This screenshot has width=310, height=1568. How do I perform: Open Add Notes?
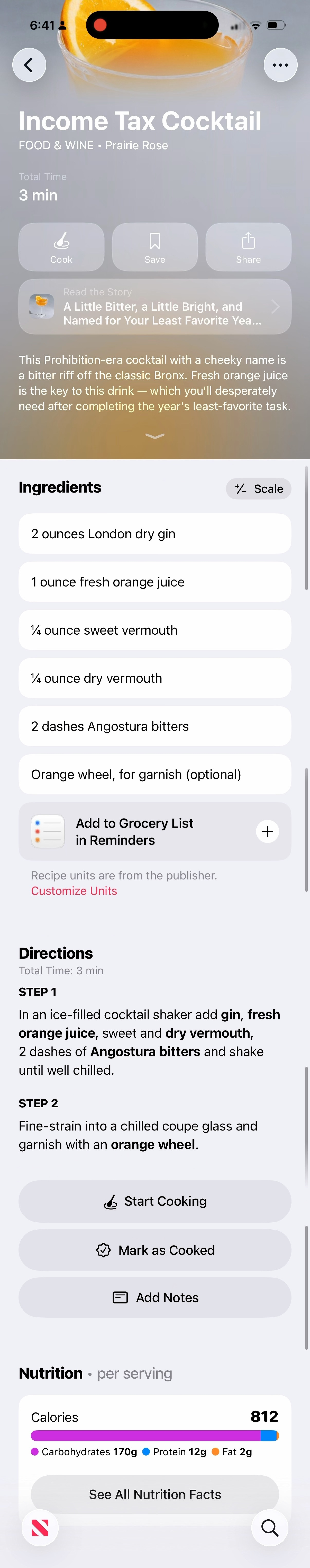coord(154,1297)
